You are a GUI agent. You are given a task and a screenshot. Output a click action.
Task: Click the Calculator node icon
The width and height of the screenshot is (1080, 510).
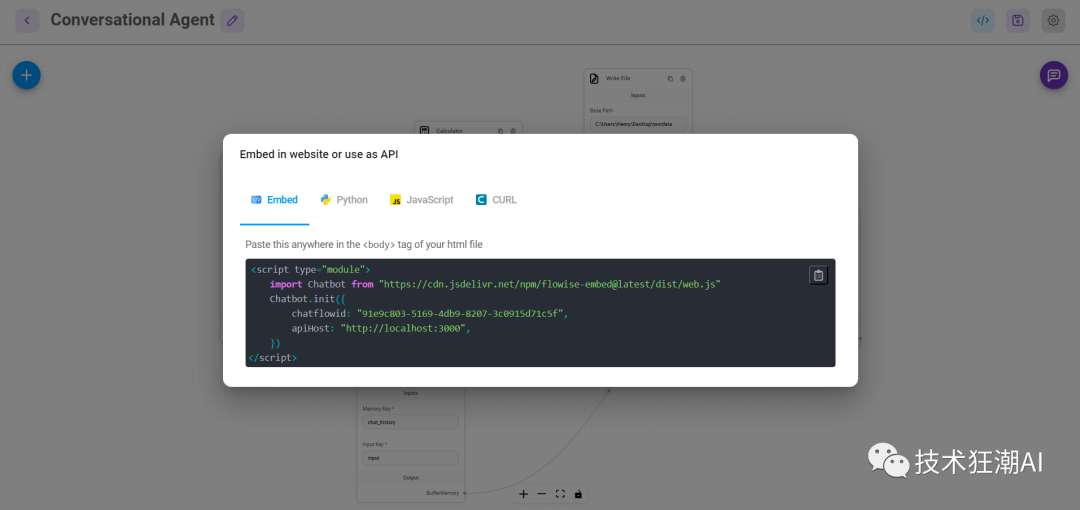click(x=424, y=131)
